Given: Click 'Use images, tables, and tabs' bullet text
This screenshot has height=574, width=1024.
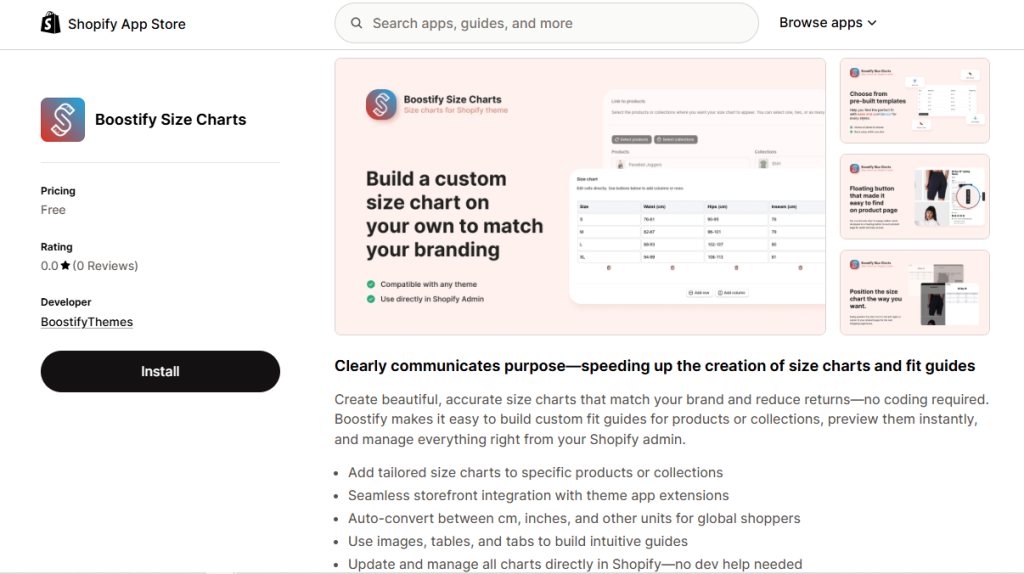Looking at the screenshot, I should (x=518, y=541).
